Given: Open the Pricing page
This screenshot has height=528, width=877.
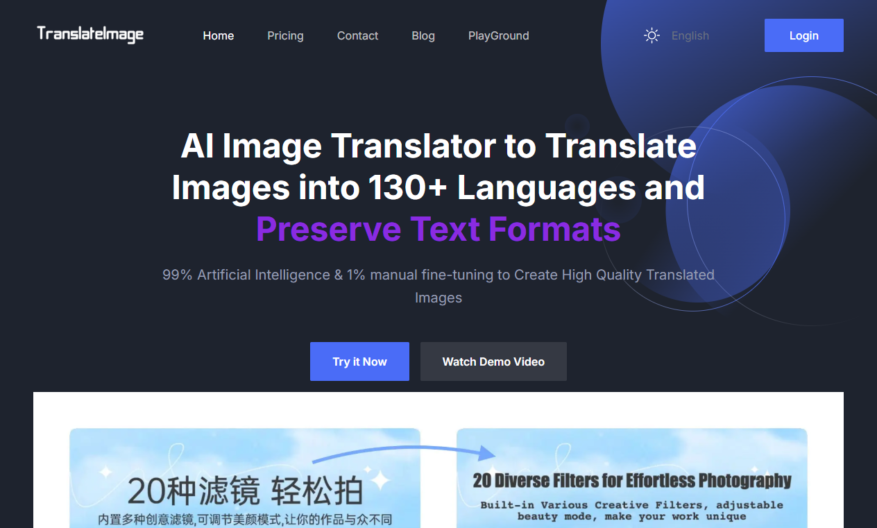Looking at the screenshot, I should pos(285,36).
